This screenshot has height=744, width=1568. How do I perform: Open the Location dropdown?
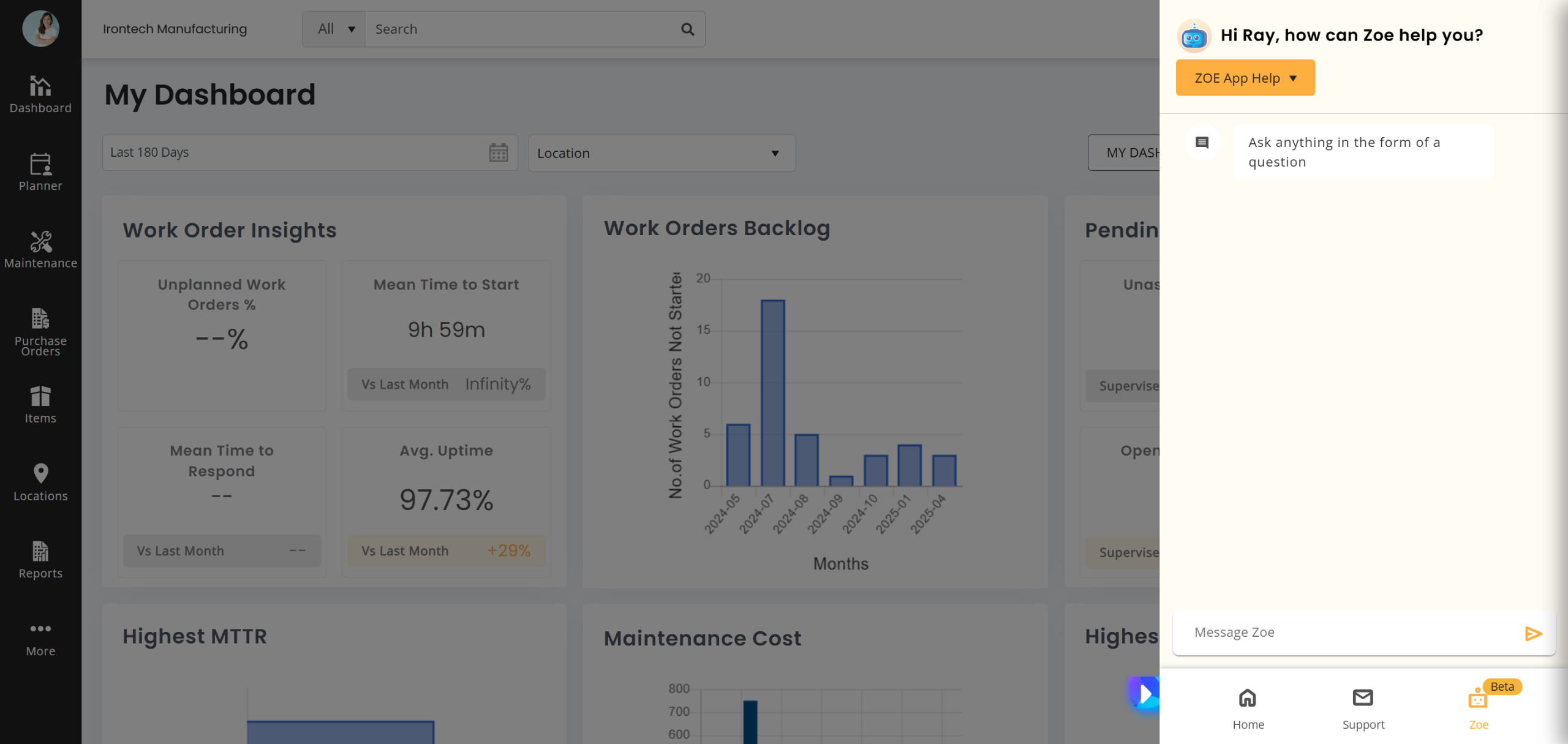point(661,153)
